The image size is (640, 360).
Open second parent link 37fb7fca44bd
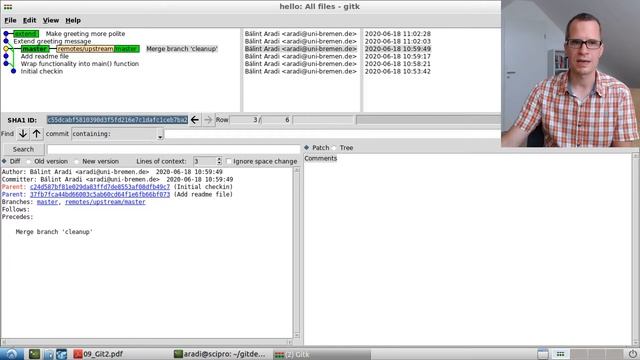coord(100,194)
